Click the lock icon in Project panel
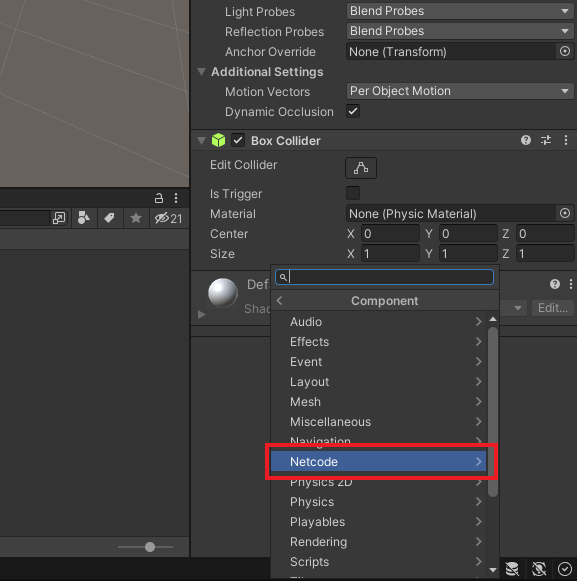 pos(159,198)
